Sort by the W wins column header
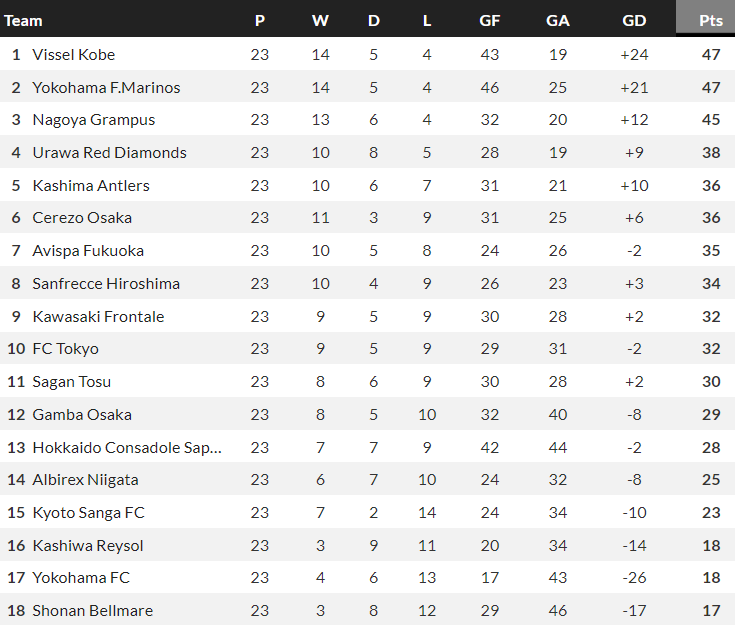This screenshot has height=625, width=735. pos(320,20)
